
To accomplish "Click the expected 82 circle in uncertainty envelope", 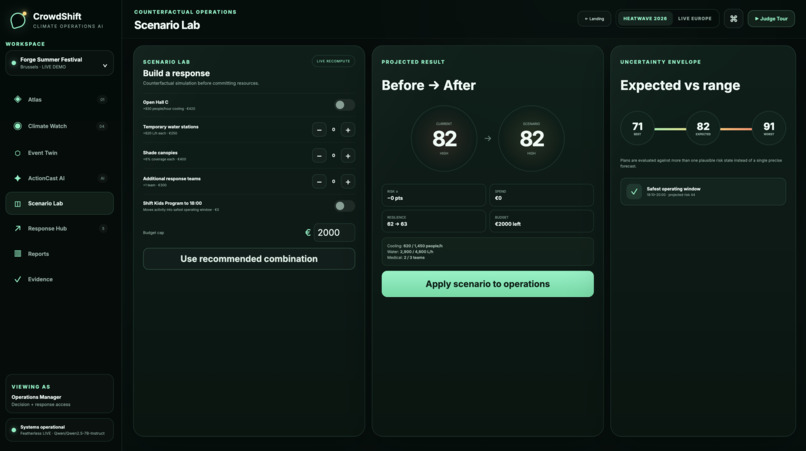I will tap(703, 128).
